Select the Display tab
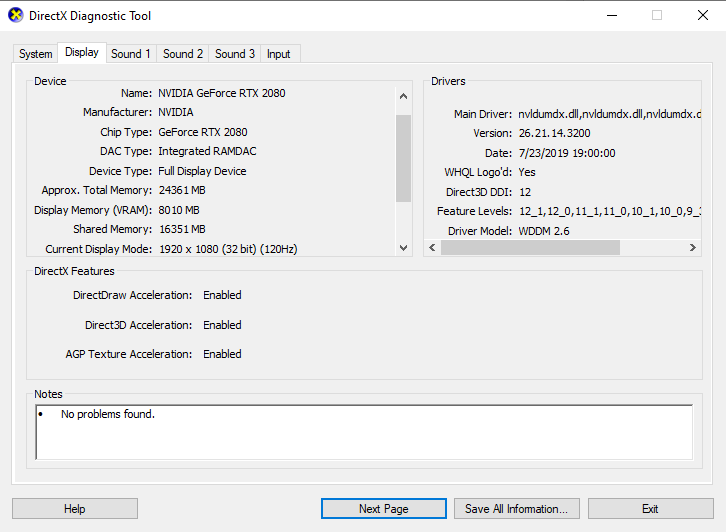The height and width of the screenshot is (532, 726). tap(82, 52)
